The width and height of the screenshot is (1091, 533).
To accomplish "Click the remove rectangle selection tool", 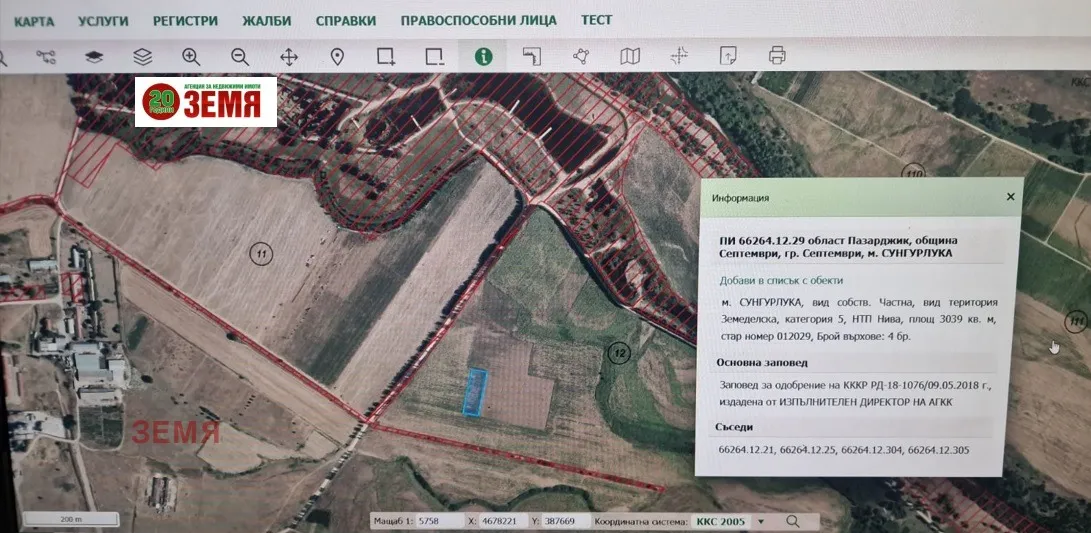I will pyautogui.click(x=434, y=57).
